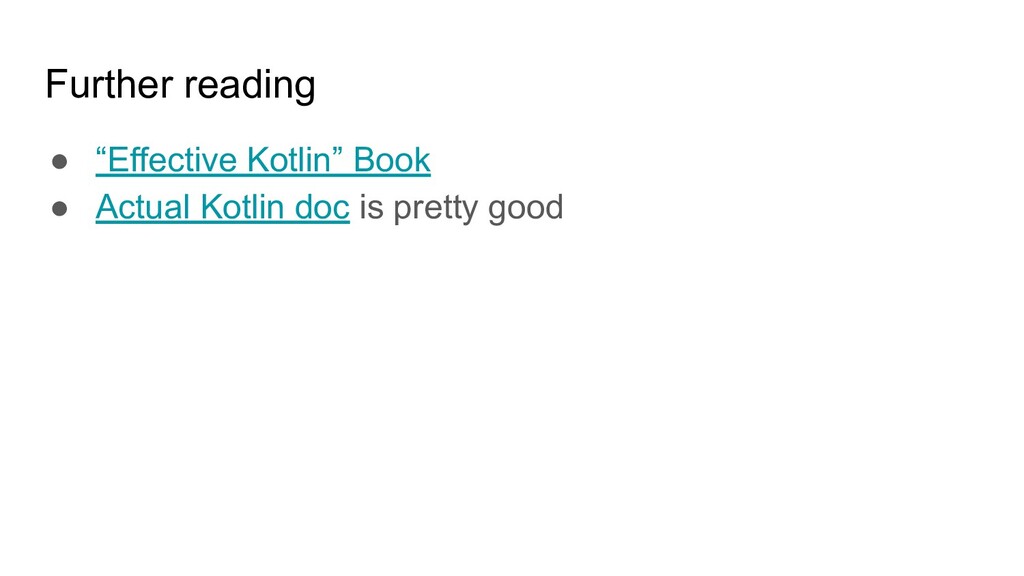This screenshot has height=576, width=1024.
Task: Click the word "is" after doc link
Action: pos(371,208)
